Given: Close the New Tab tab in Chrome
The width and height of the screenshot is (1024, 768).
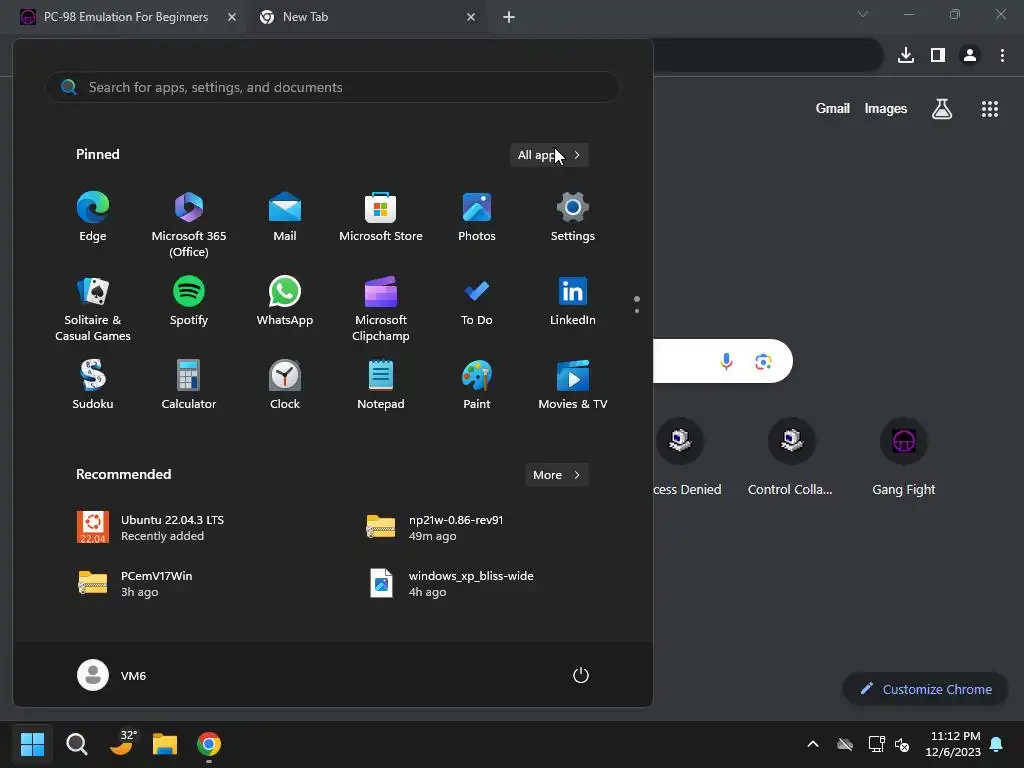Looking at the screenshot, I should point(471,17).
